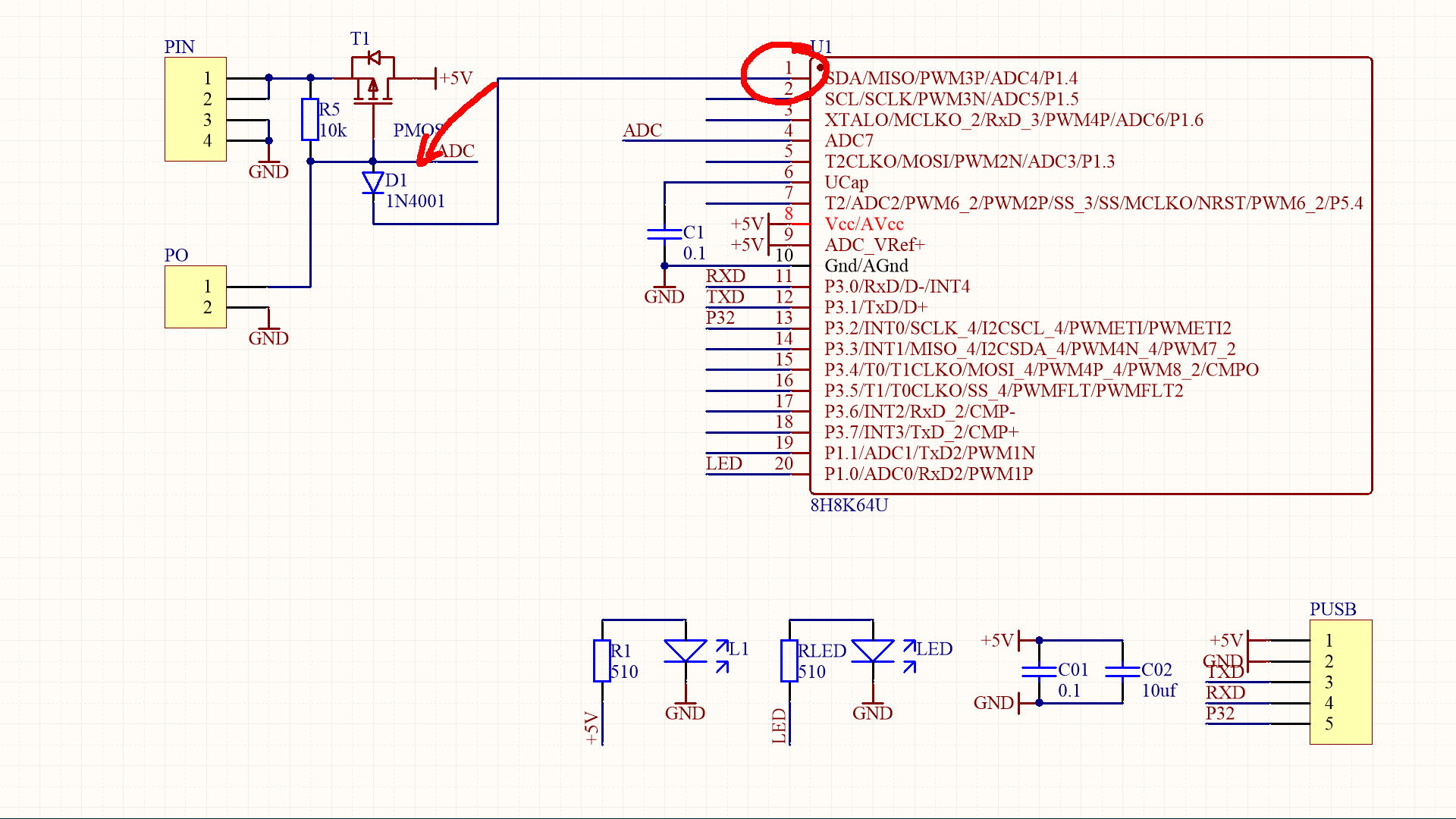1456x819 pixels.
Task: Click the red-circled pin 1 of U1
Action: (x=789, y=70)
